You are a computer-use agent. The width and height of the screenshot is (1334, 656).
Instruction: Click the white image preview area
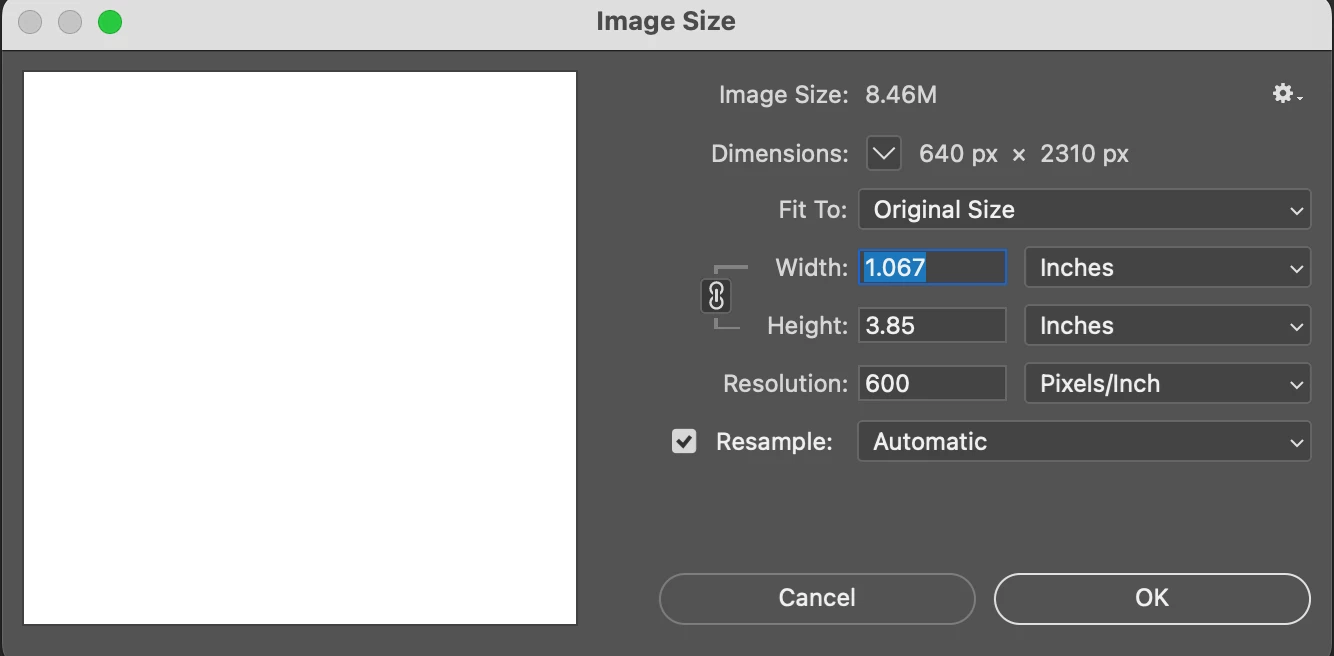300,348
